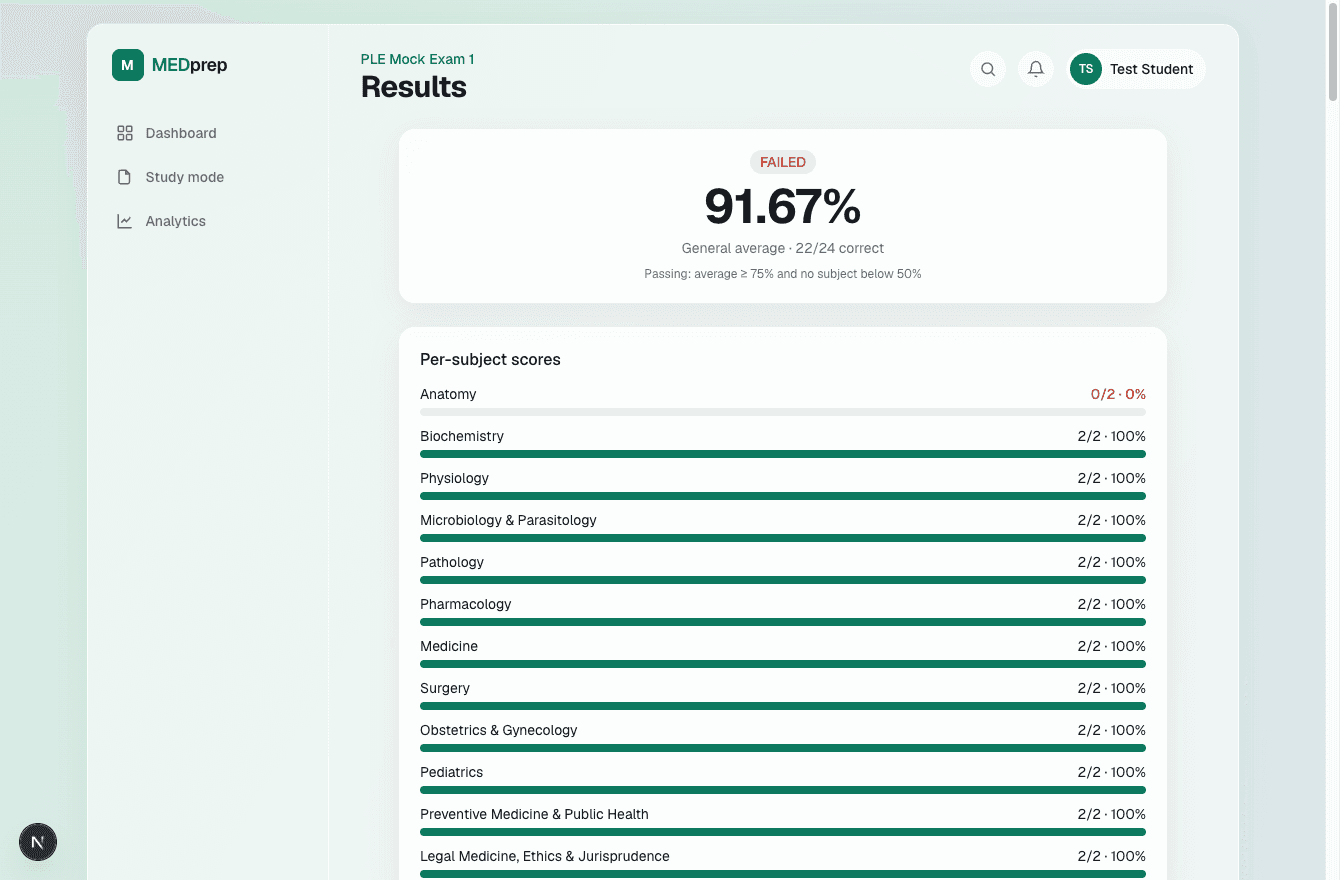Click the FAILED status badge
This screenshot has height=880, width=1340.
783,162
